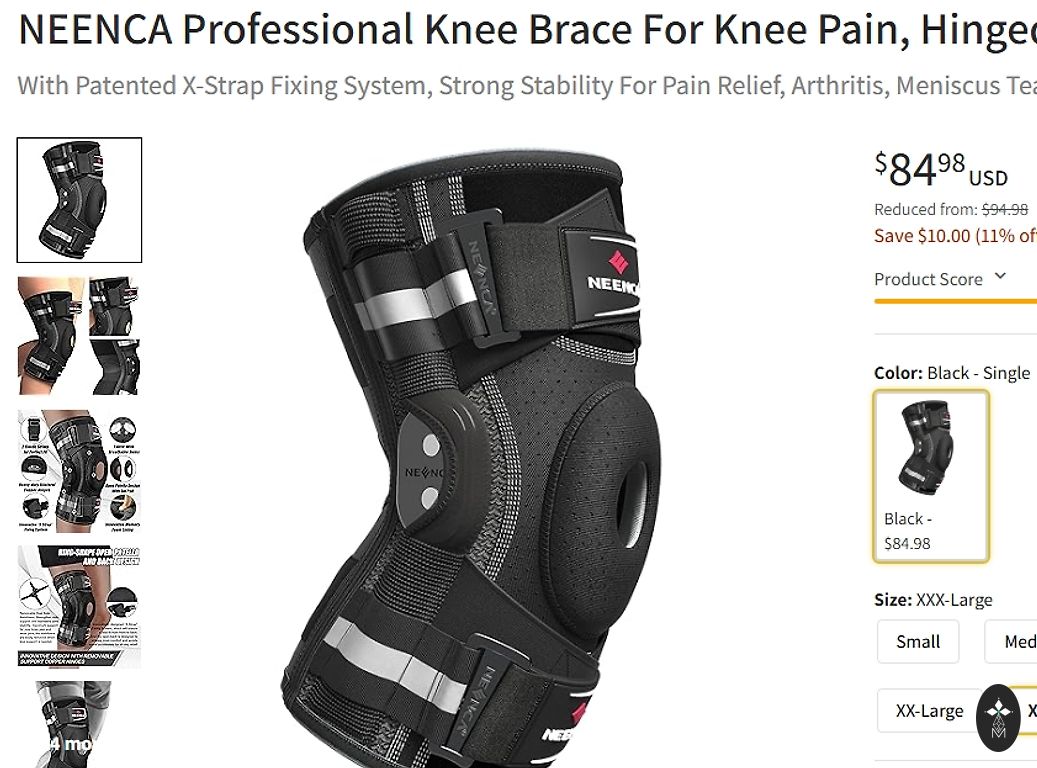Select the Black - Single color swatch

[931, 475]
